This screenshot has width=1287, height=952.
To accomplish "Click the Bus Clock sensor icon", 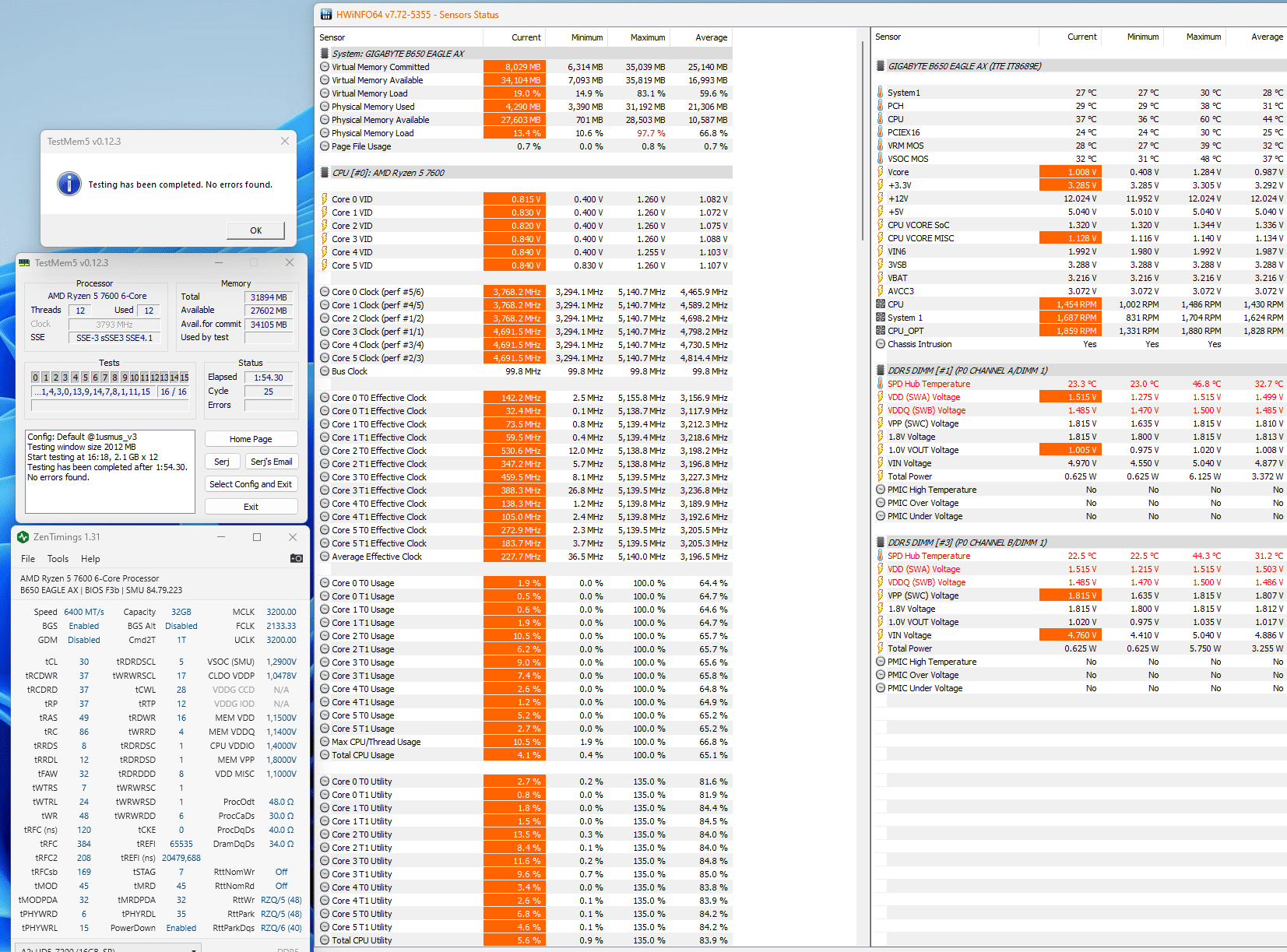I will pyautogui.click(x=325, y=371).
